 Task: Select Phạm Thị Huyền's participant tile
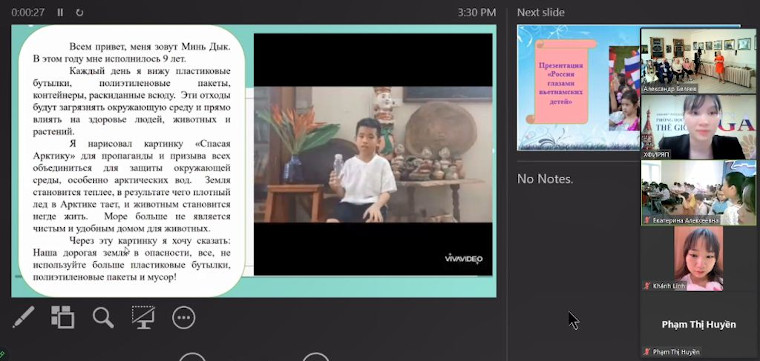[x=698, y=325]
